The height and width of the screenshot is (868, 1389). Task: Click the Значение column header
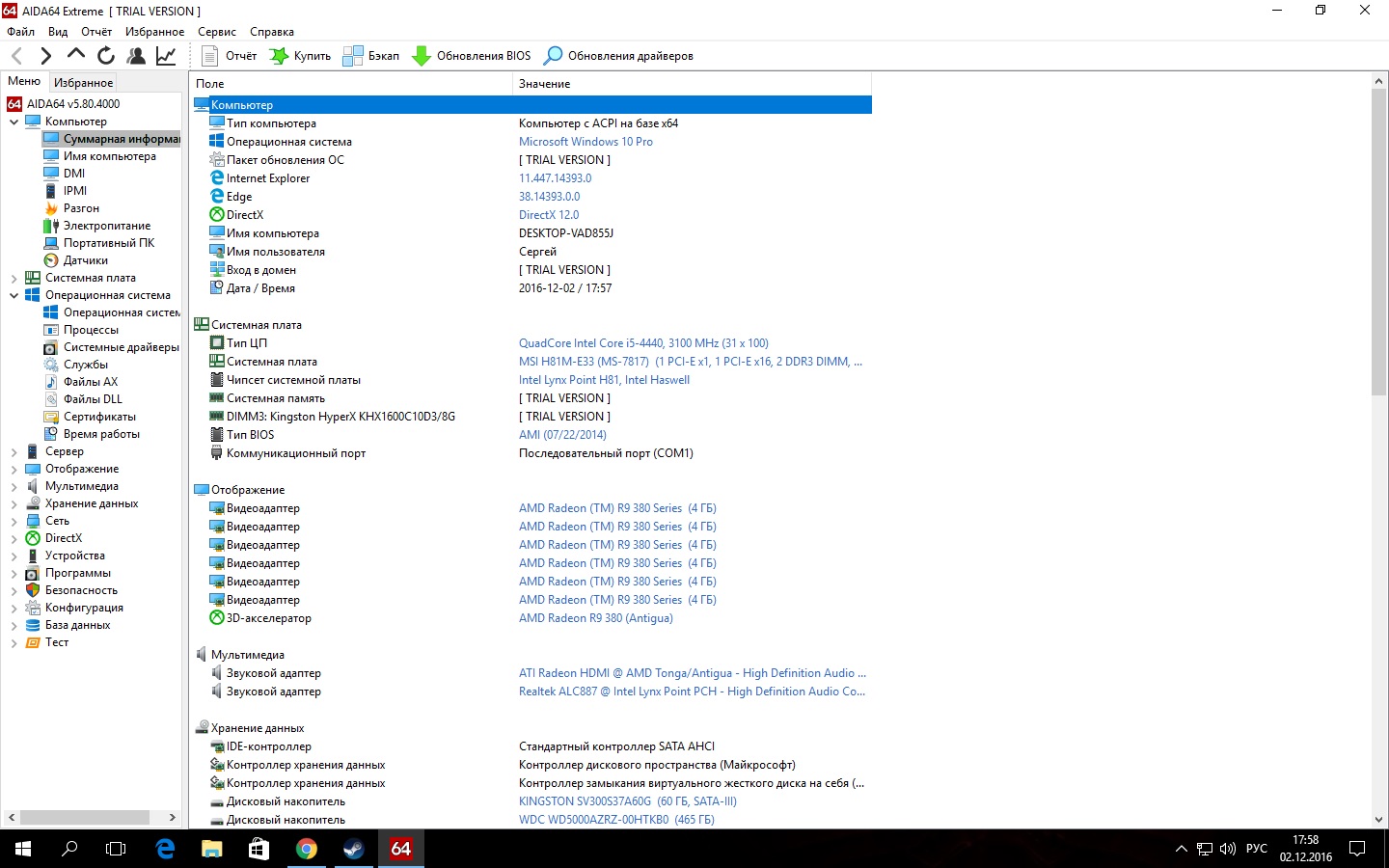tap(544, 84)
